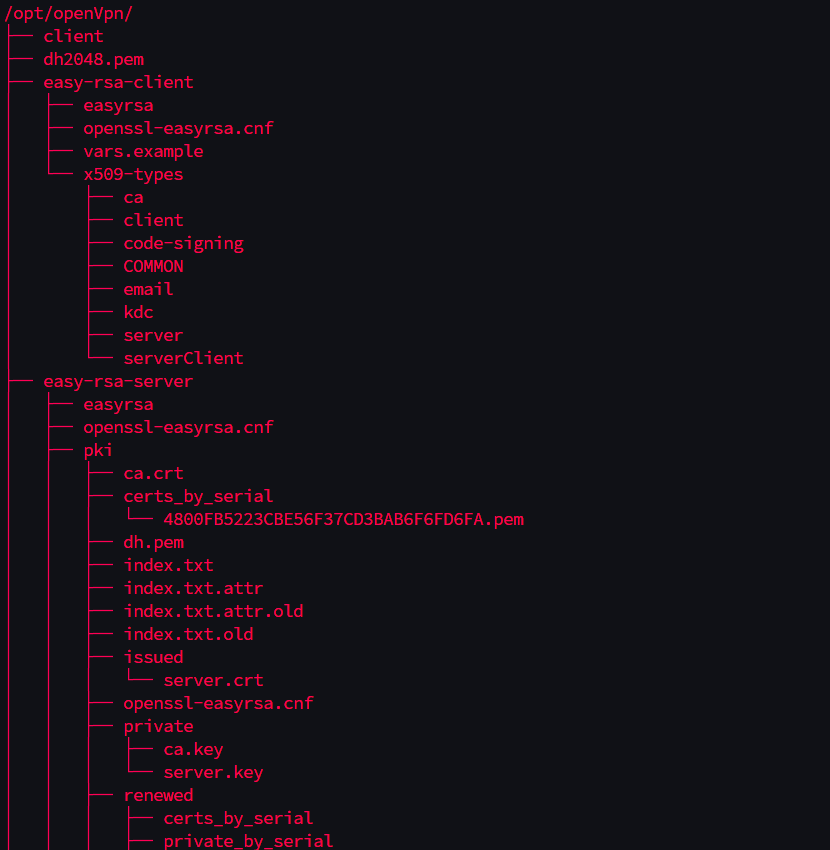Click the serverClient entry
The width and height of the screenshot is (830, 850).
click(x=183, y=358)
